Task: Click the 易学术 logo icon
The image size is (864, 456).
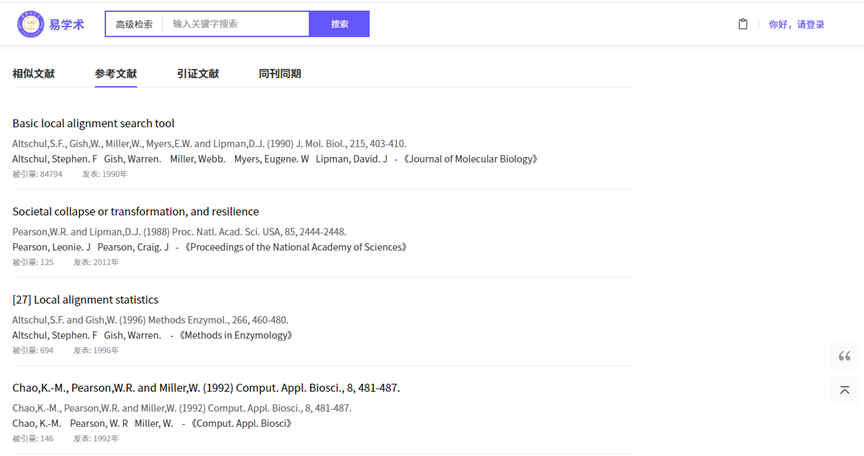Action: 31,24
